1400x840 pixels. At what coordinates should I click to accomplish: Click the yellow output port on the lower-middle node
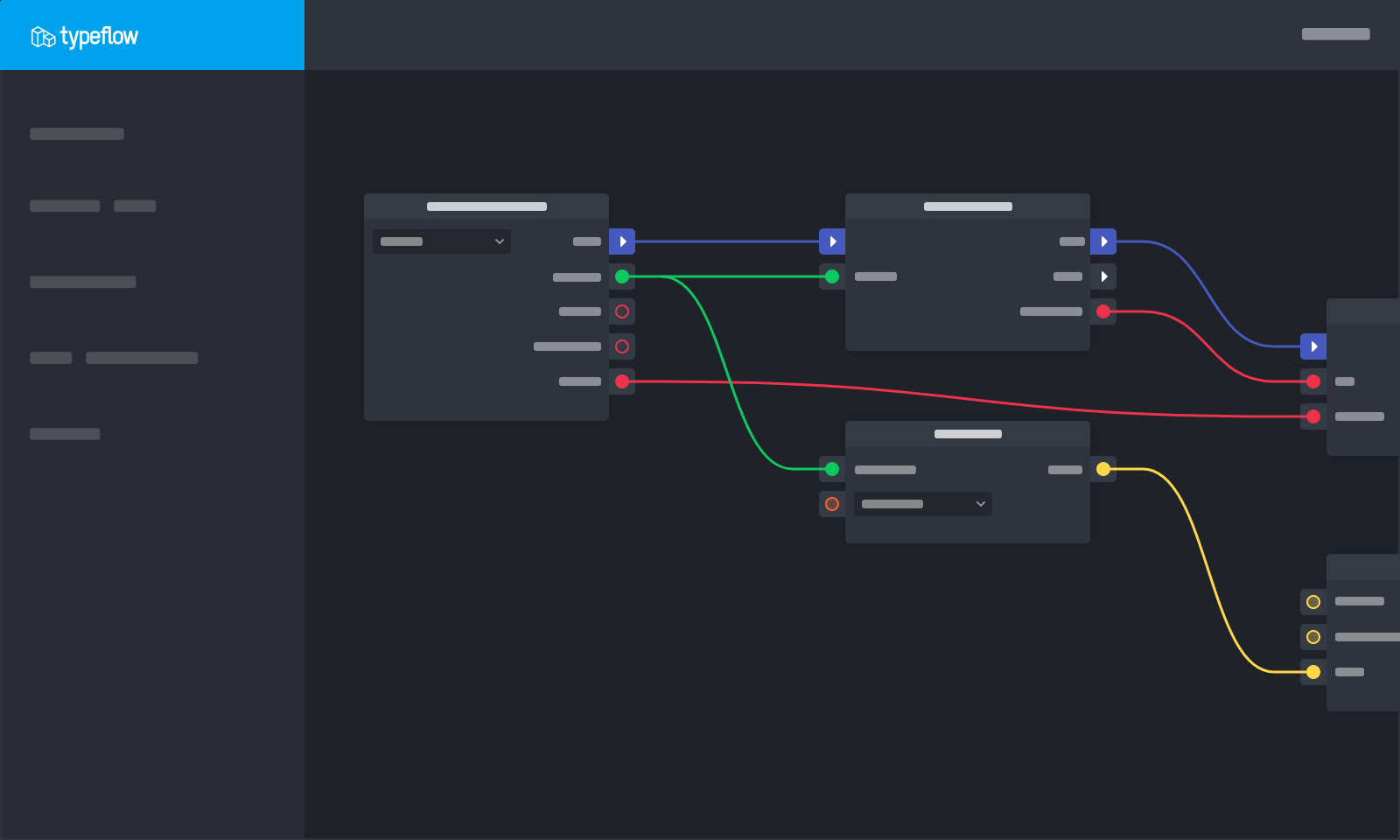point(1103,469)
